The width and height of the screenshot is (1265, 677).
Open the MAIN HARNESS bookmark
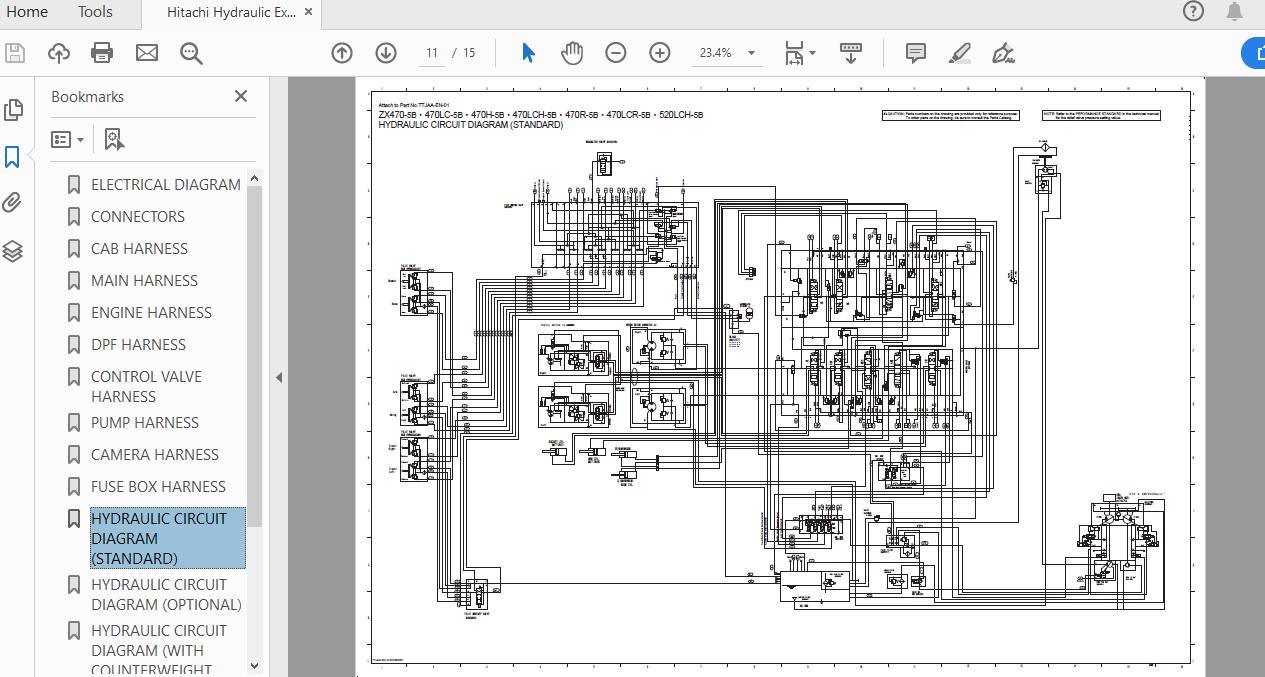(144, 280)
